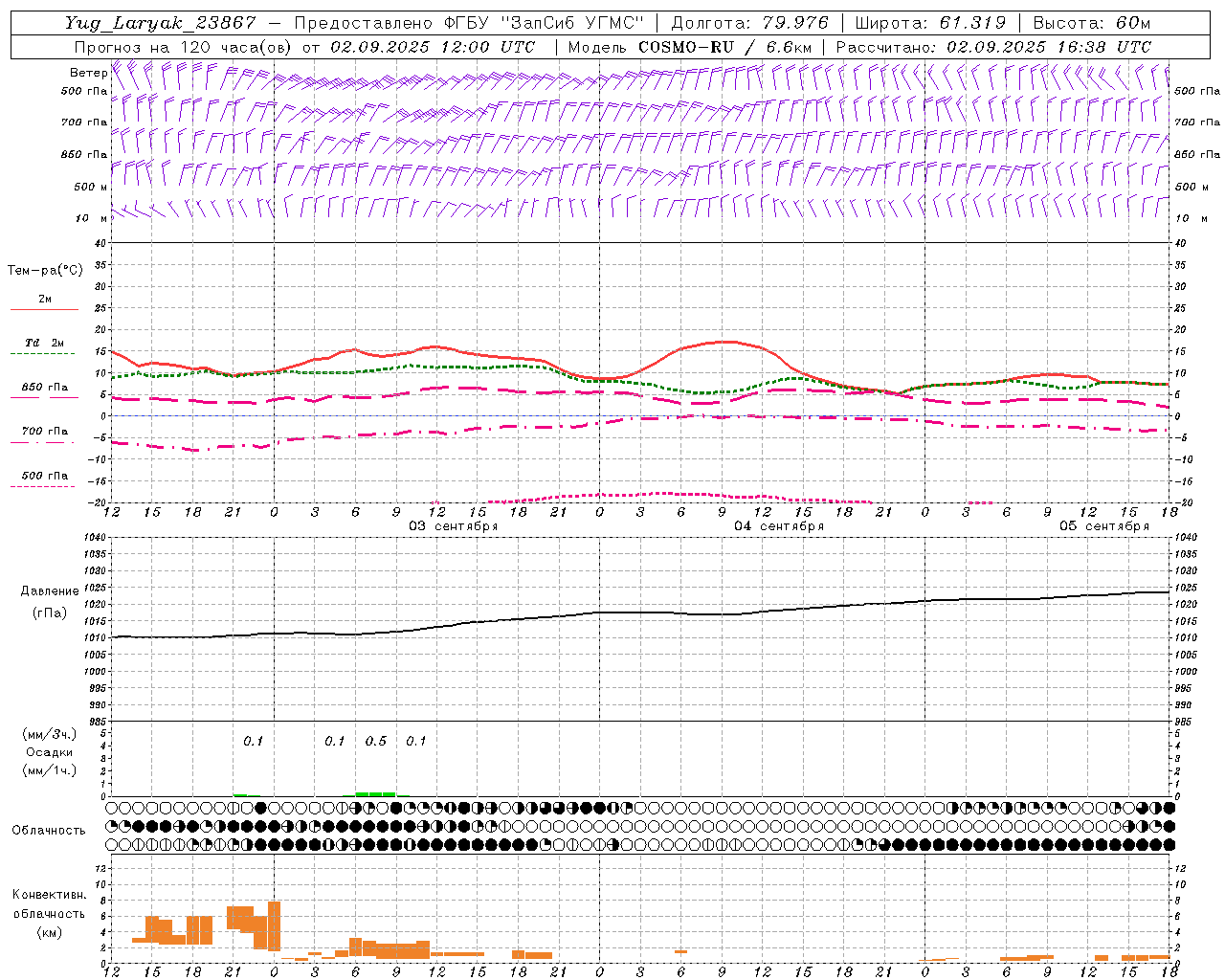The width and height of the screenshot is (1225, 980).
Task: Click the 04 сентября date label
Action: [779, 526]
